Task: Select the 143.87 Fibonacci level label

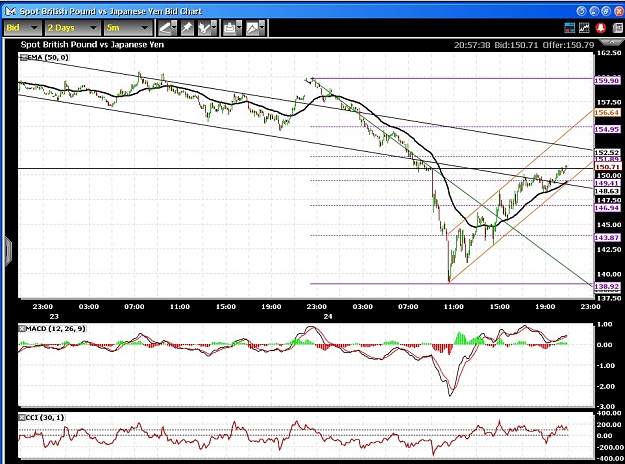Action: (x=607, y=238)
